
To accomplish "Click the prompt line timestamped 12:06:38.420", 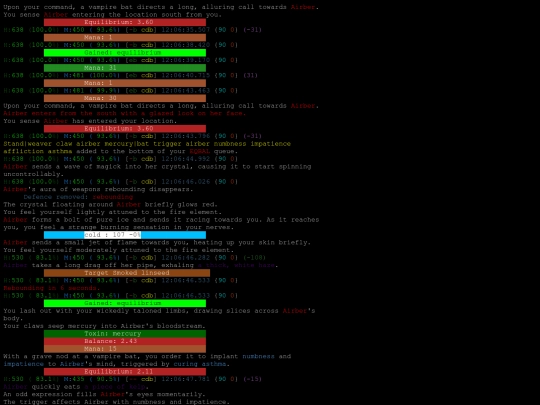I will coord(121,45).
